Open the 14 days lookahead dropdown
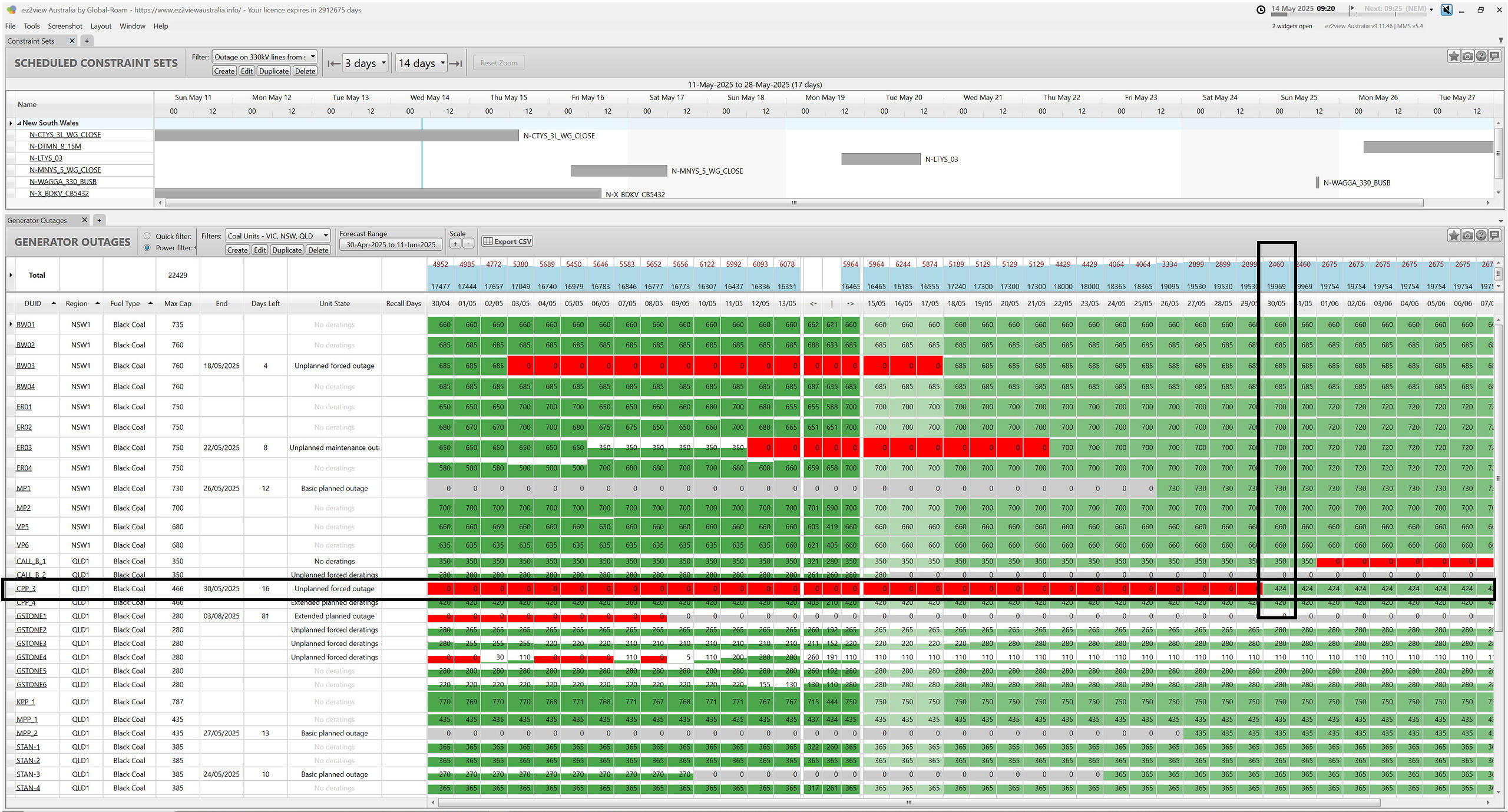This screenshot has width=1508, height=812. tap(421, 63)
